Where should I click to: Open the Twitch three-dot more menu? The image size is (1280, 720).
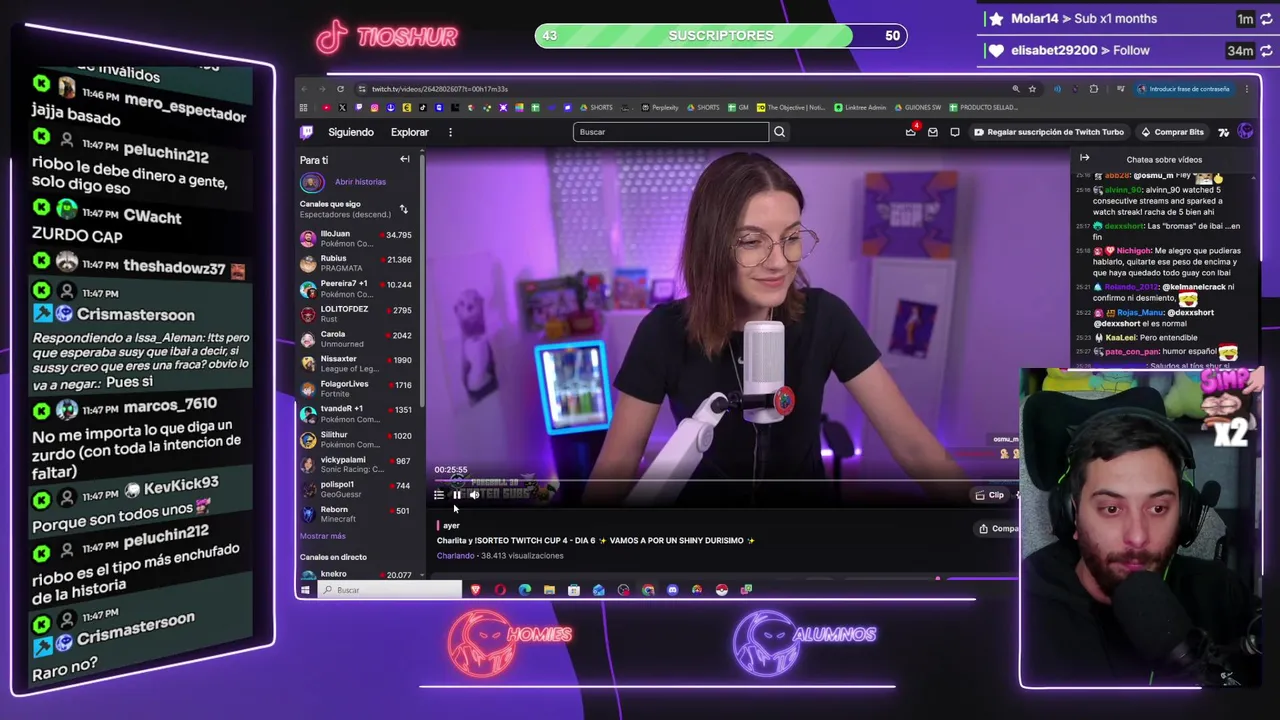click(x=450, y=132)
